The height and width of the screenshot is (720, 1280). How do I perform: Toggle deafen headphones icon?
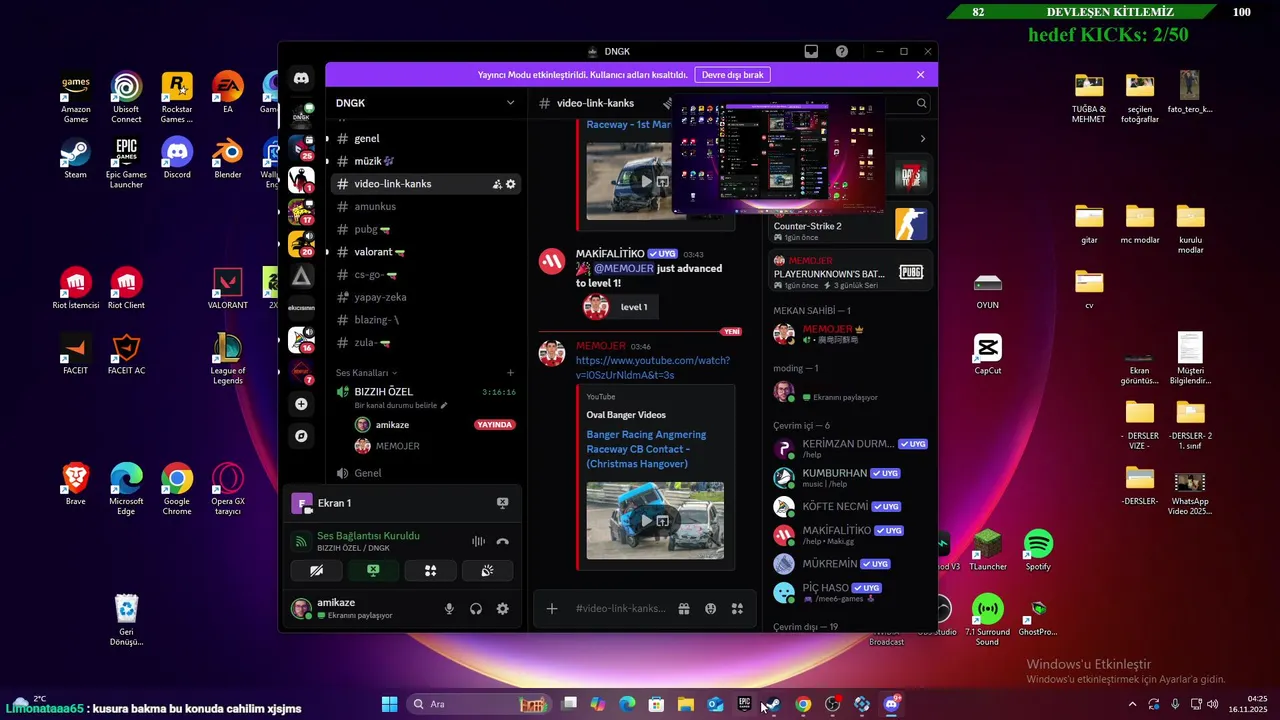[x=476, y=608]
